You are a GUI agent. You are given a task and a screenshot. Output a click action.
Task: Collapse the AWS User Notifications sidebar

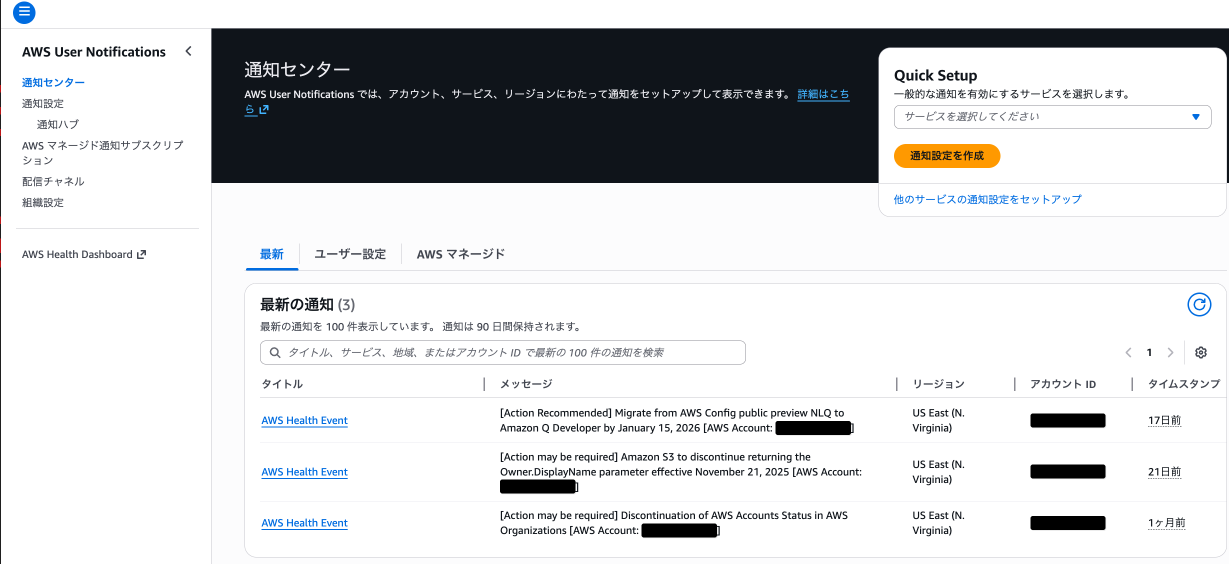[188, 51]
